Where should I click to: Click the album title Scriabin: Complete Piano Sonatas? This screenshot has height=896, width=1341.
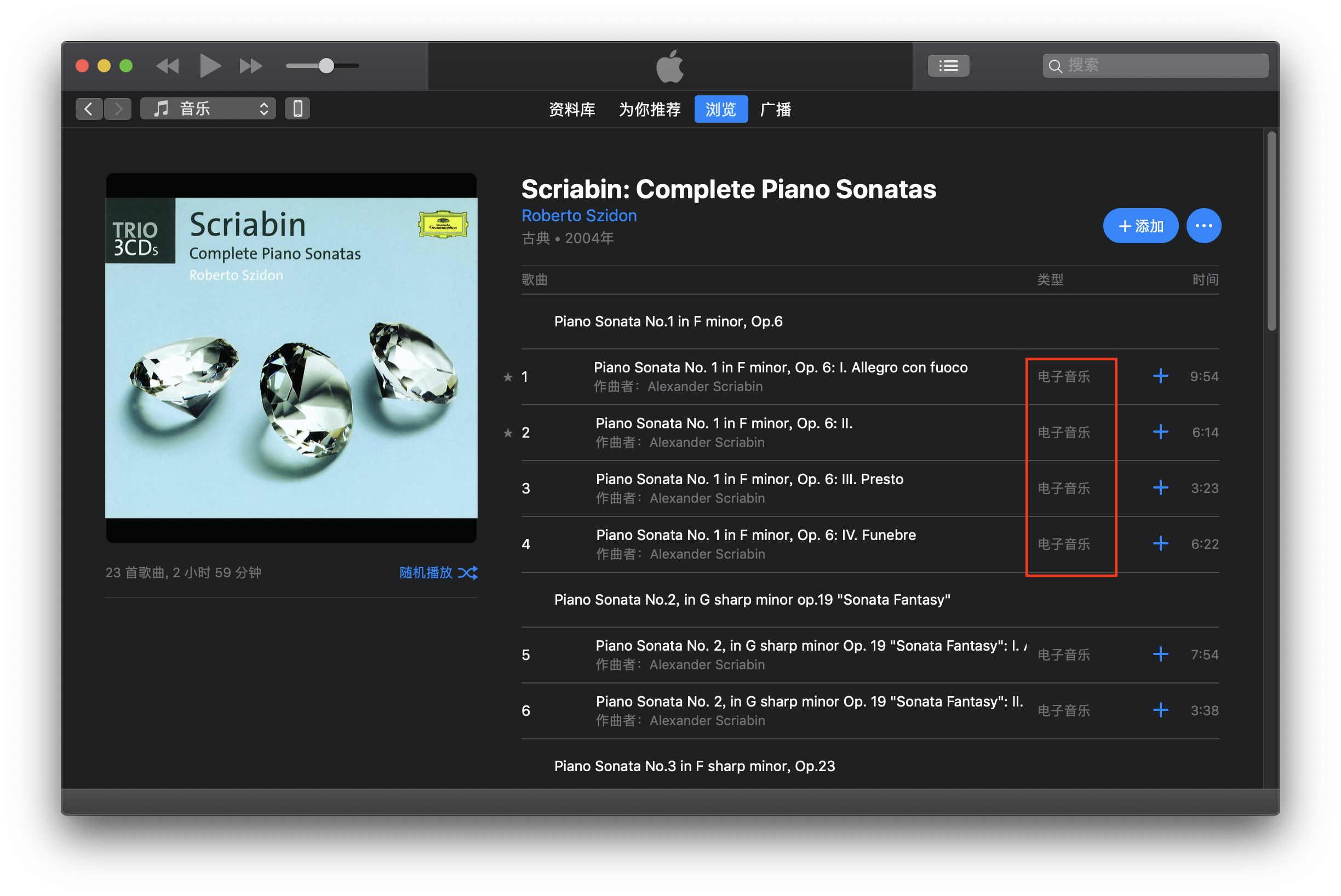[x=729, y=189]
